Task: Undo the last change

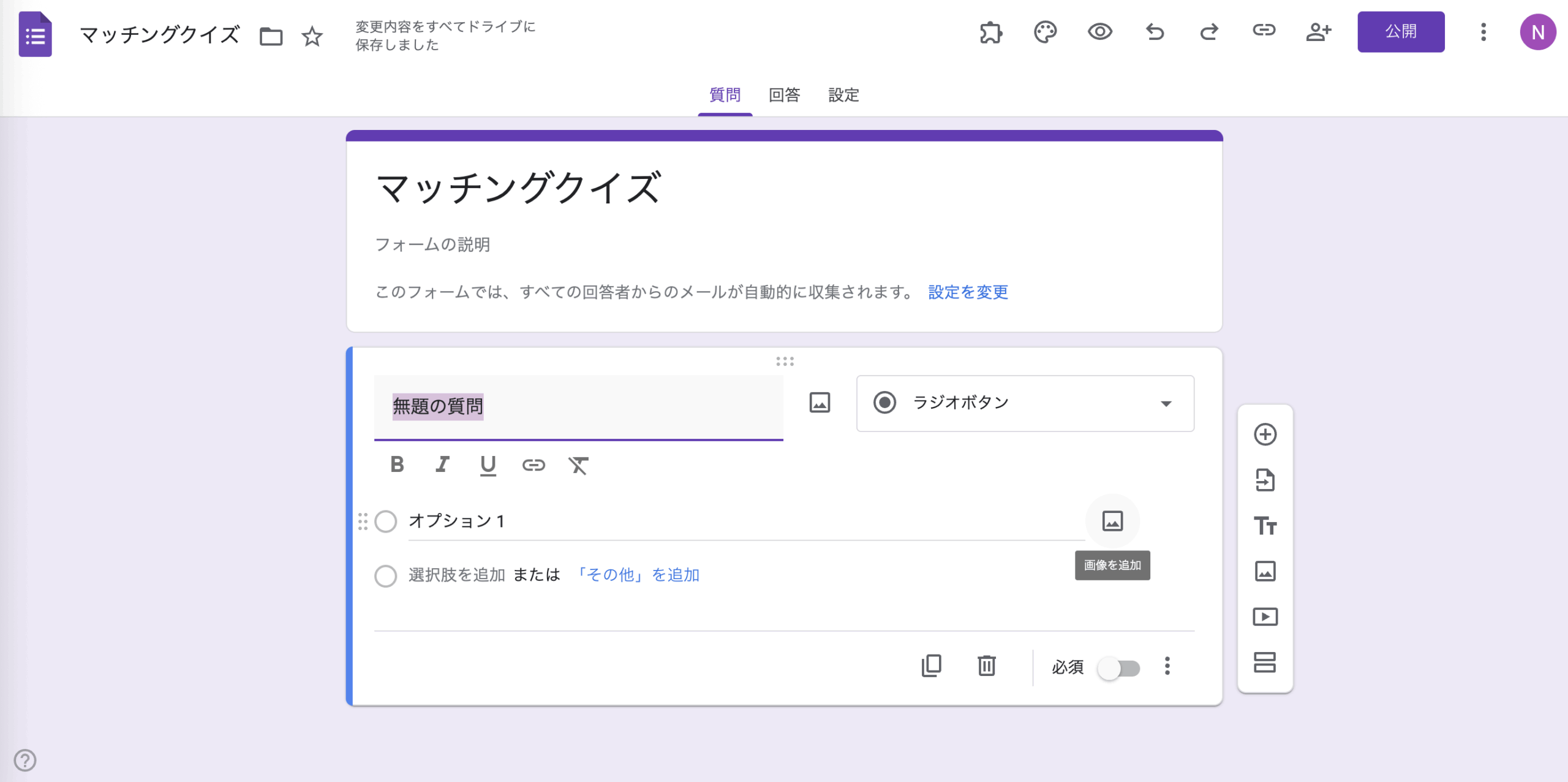Action: [1155, 32]
